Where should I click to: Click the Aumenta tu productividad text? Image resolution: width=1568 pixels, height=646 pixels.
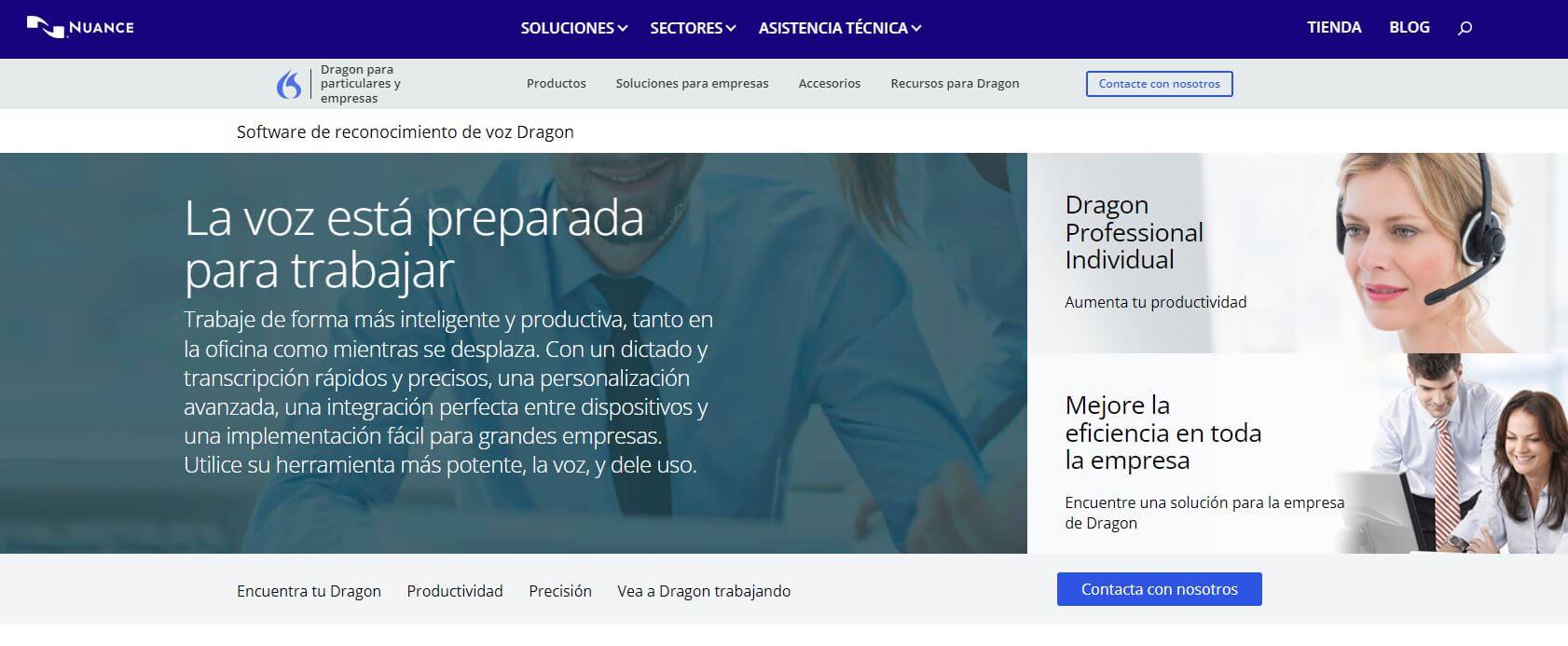coord(1156,302)
